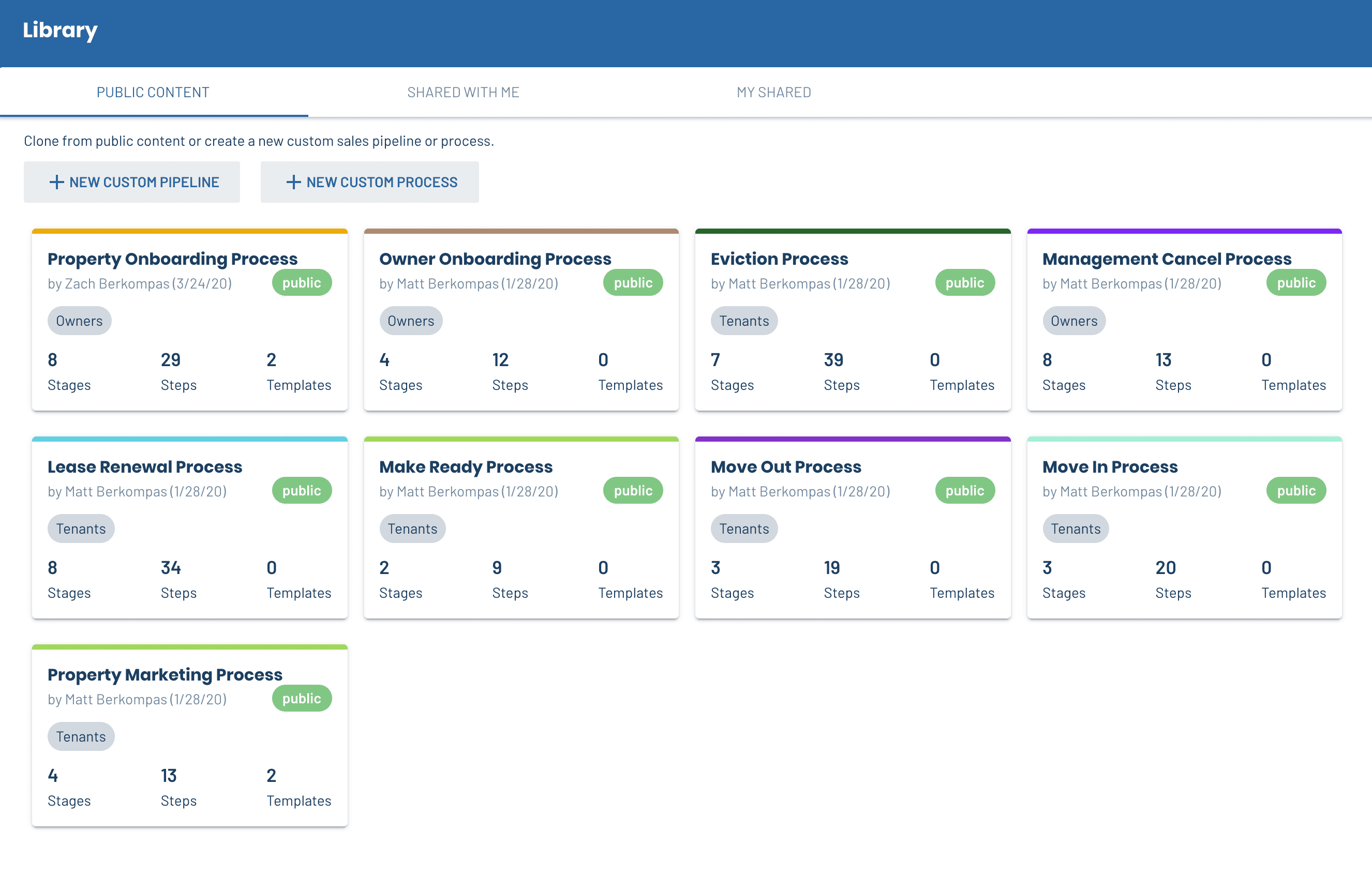Switch to the Shared With Me tab
Image resolution: width=1372 pixels, height=875 pixels.
463,92
